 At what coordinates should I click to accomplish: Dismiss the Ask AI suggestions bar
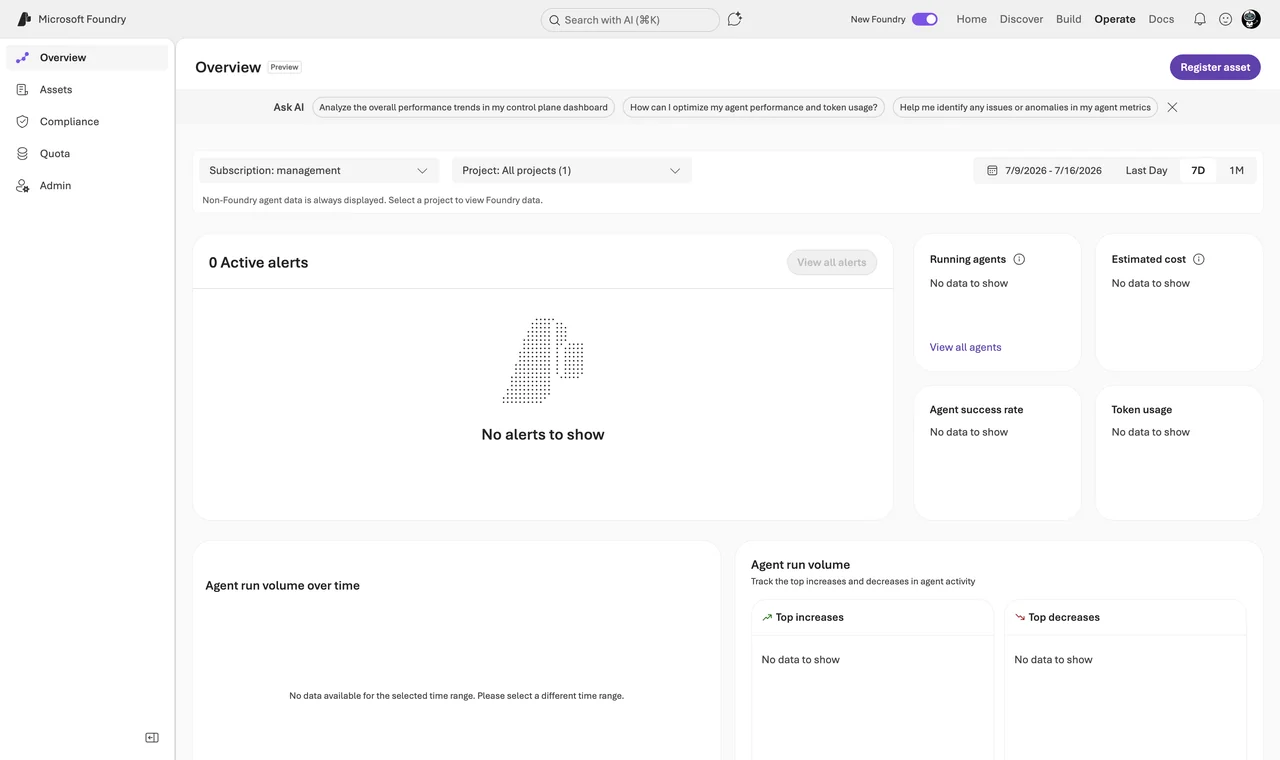pyautogui.click(x=1172, y=107)
